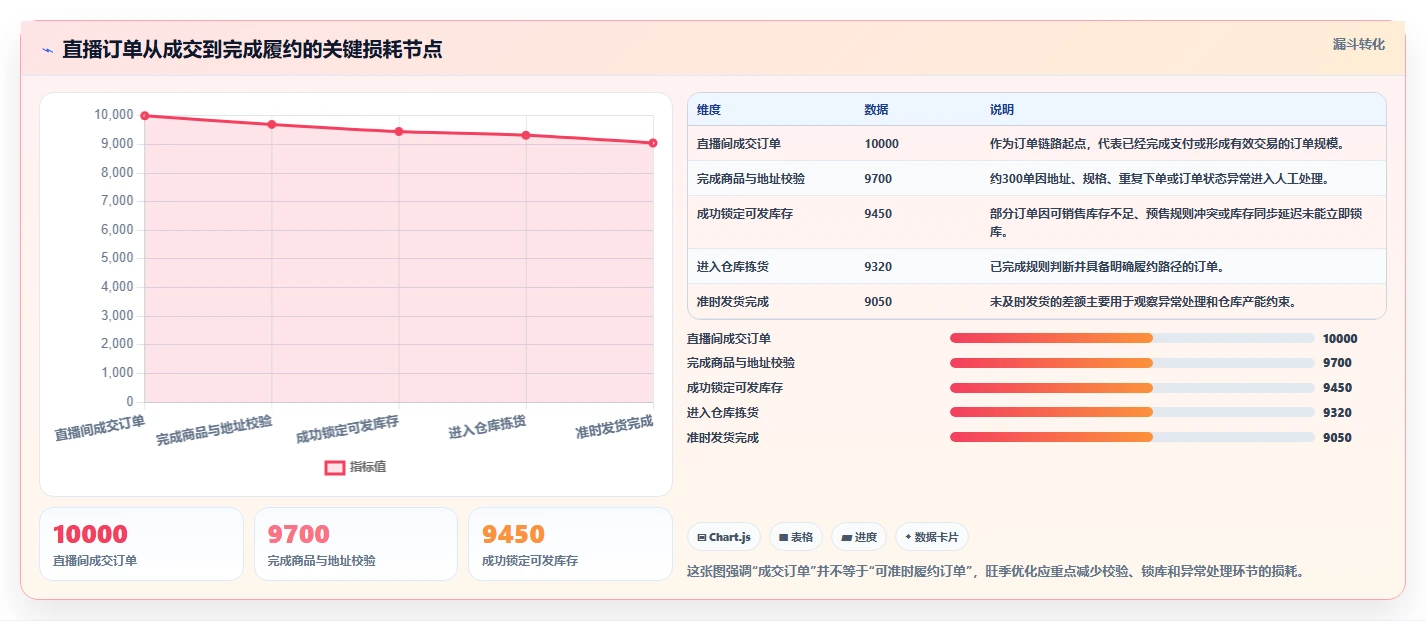Click the 成功锁定可发库存 cell in the table

[745, 214]
